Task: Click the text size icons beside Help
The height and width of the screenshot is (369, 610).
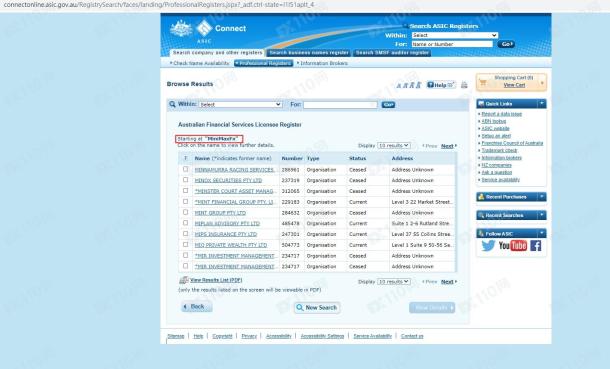Action: (x=408, y=85)
